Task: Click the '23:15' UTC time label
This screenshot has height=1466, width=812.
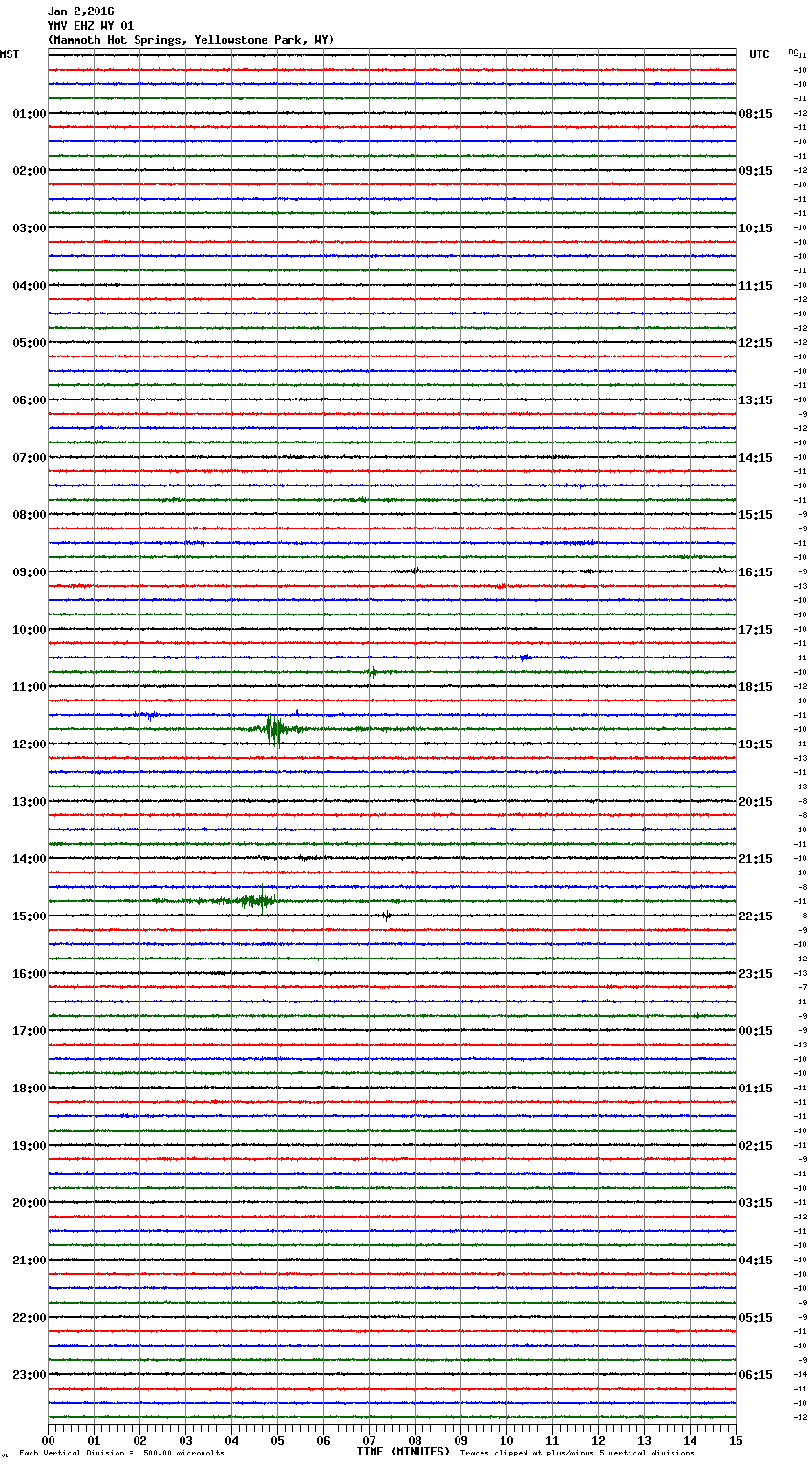Action: pos(756,974)
